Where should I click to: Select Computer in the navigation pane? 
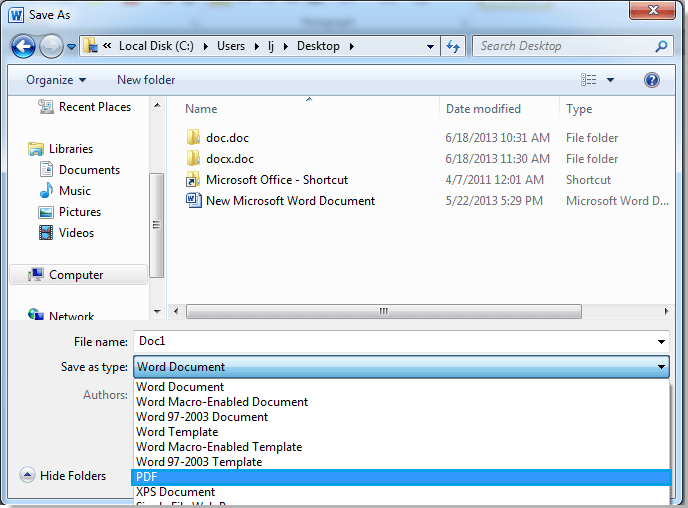[79, 275]
